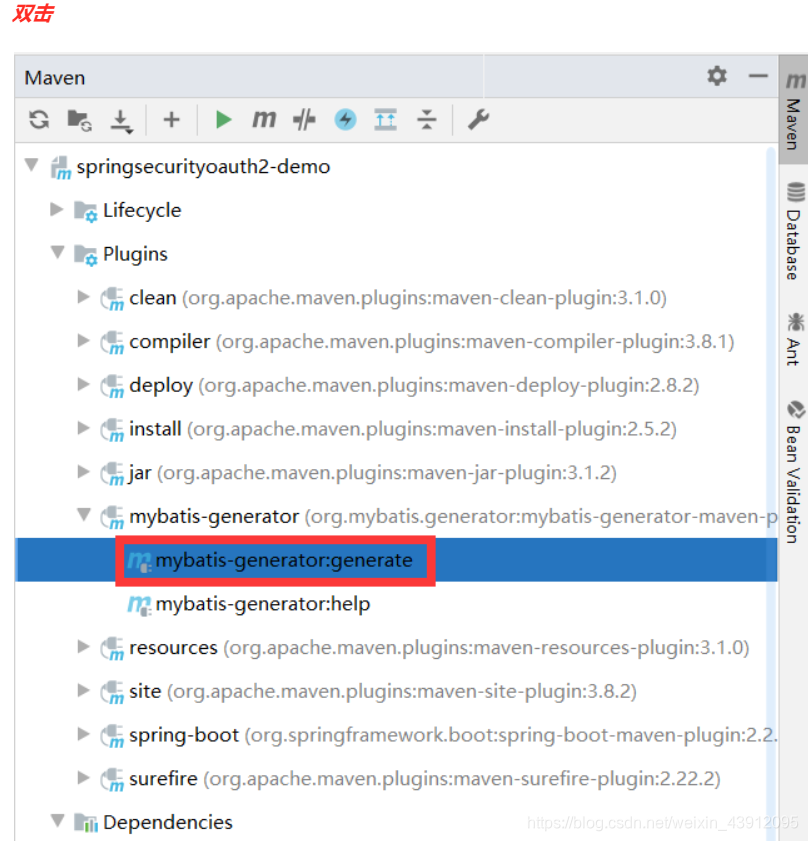
Task: Expand the compiler plugin node
Action: pyautogui.click(x=83, y=341)
